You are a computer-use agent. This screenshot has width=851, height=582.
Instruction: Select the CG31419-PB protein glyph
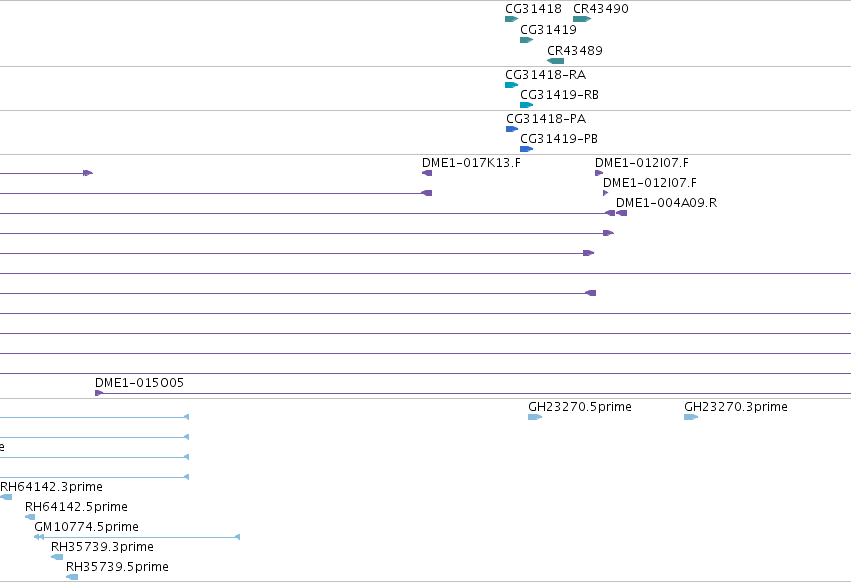click(x=526, y=149)
